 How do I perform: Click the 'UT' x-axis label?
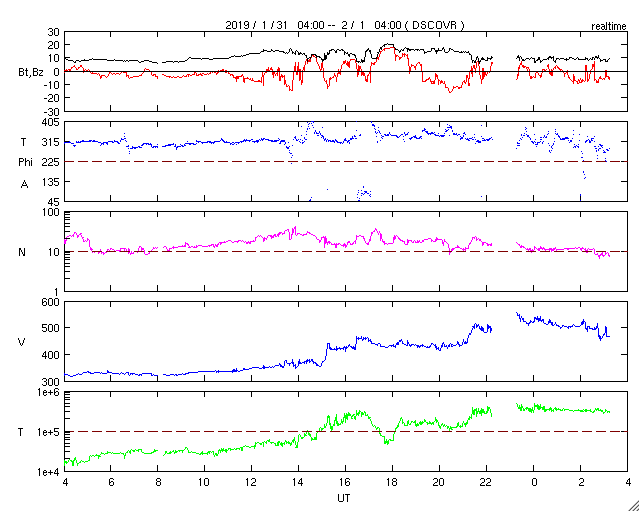[x=344, y=498]
